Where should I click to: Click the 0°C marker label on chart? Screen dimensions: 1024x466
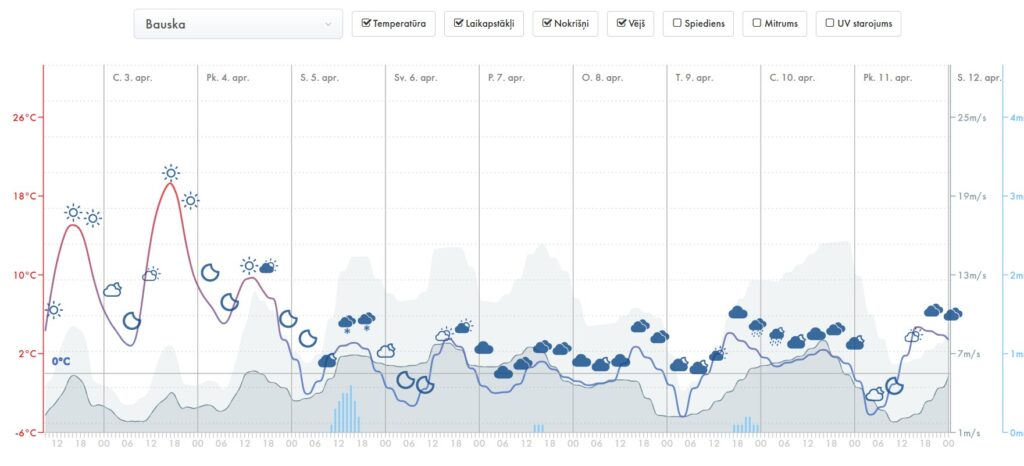(x=62, y=361)
